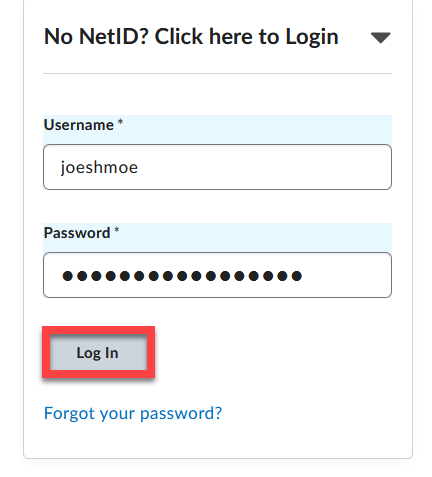Click the Log In button
The image size is (432, 477).
98,352
